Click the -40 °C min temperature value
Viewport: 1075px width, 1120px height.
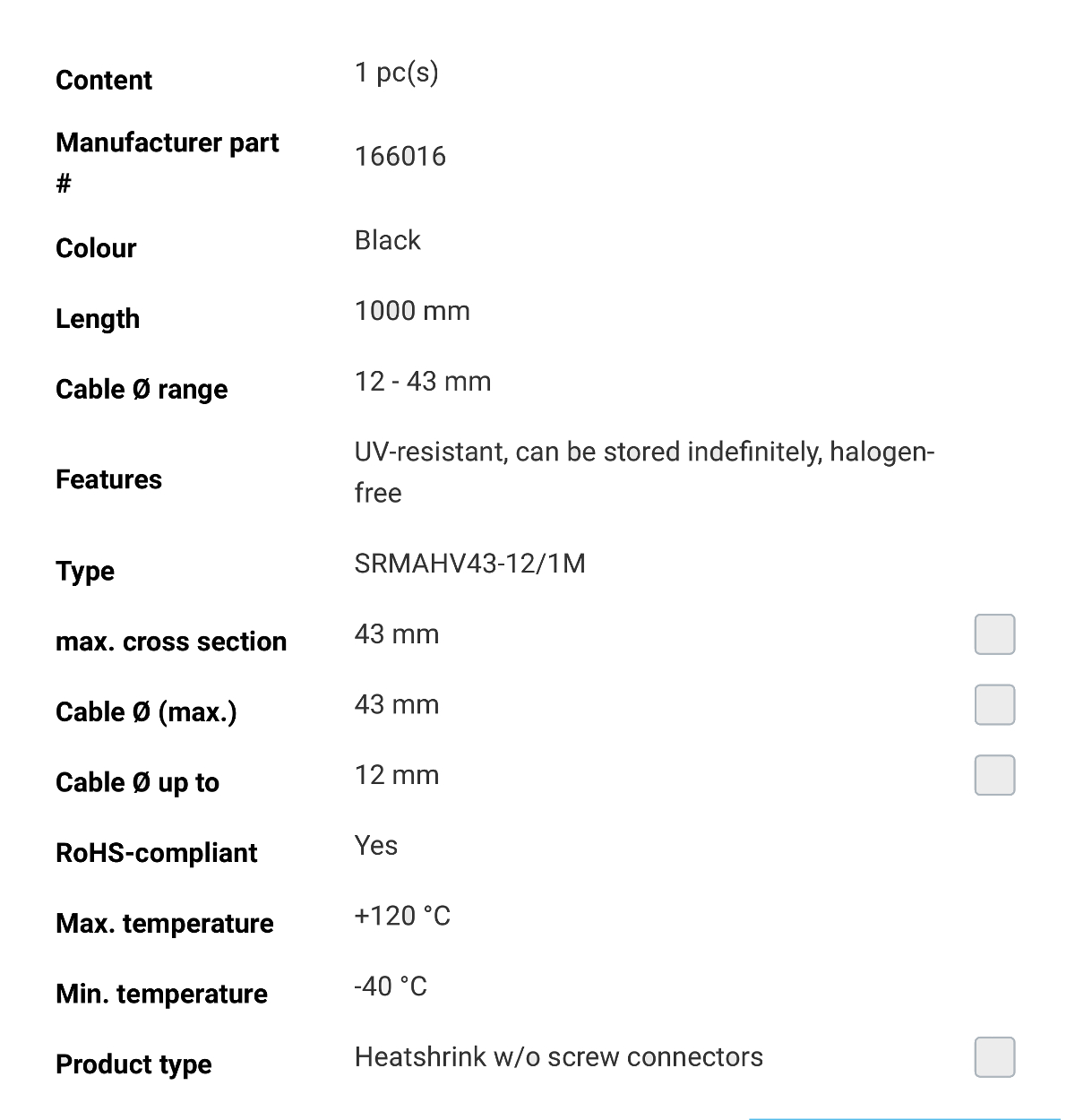pos(391,986)
